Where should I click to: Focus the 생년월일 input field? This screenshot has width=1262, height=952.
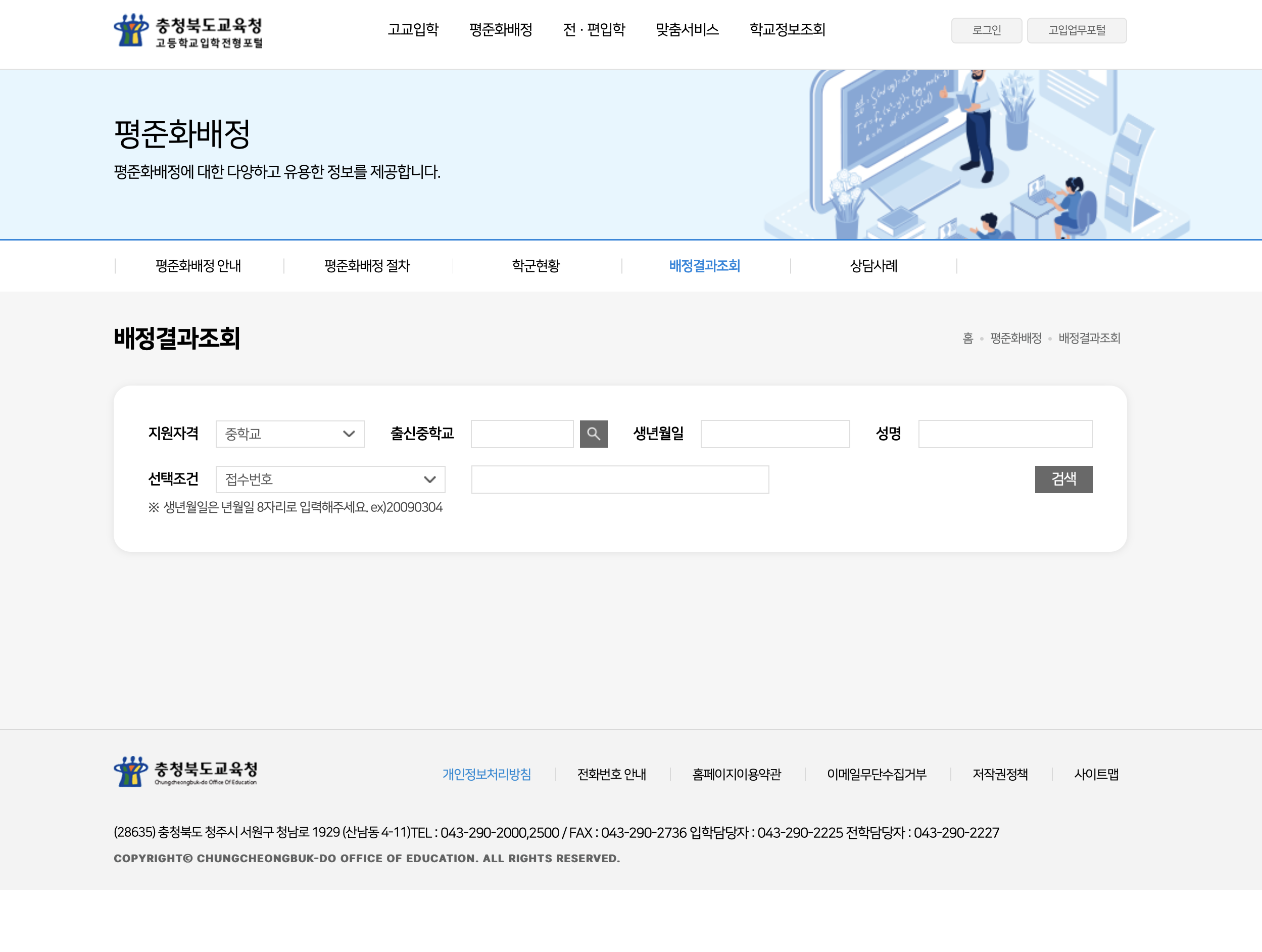coord(775,434)
